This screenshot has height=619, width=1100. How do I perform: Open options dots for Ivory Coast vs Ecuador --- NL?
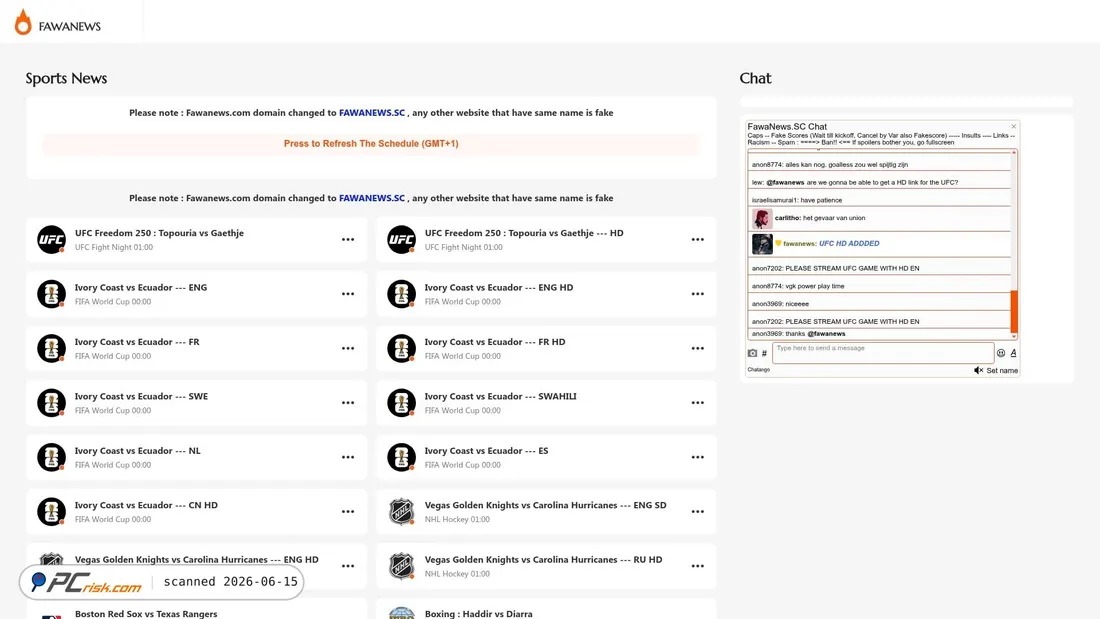pos(348,457)
